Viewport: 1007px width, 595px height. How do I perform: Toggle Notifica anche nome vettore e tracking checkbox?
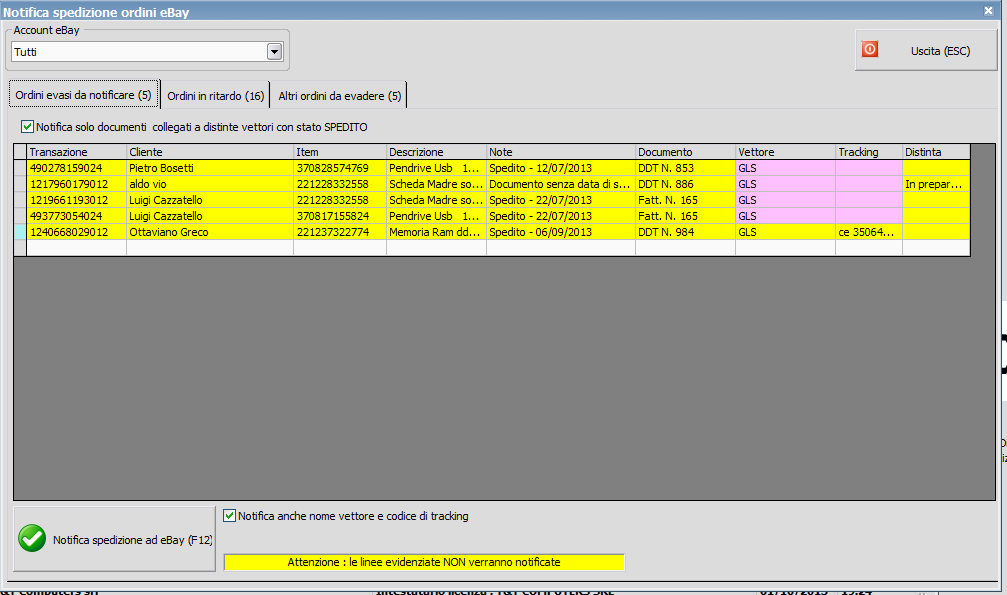[229, 515]
